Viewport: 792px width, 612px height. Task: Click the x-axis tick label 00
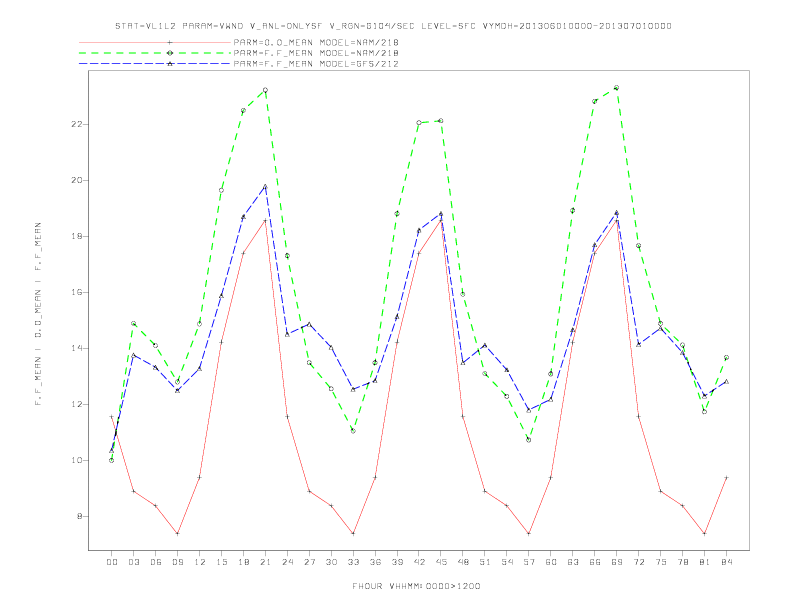(112, 562)
